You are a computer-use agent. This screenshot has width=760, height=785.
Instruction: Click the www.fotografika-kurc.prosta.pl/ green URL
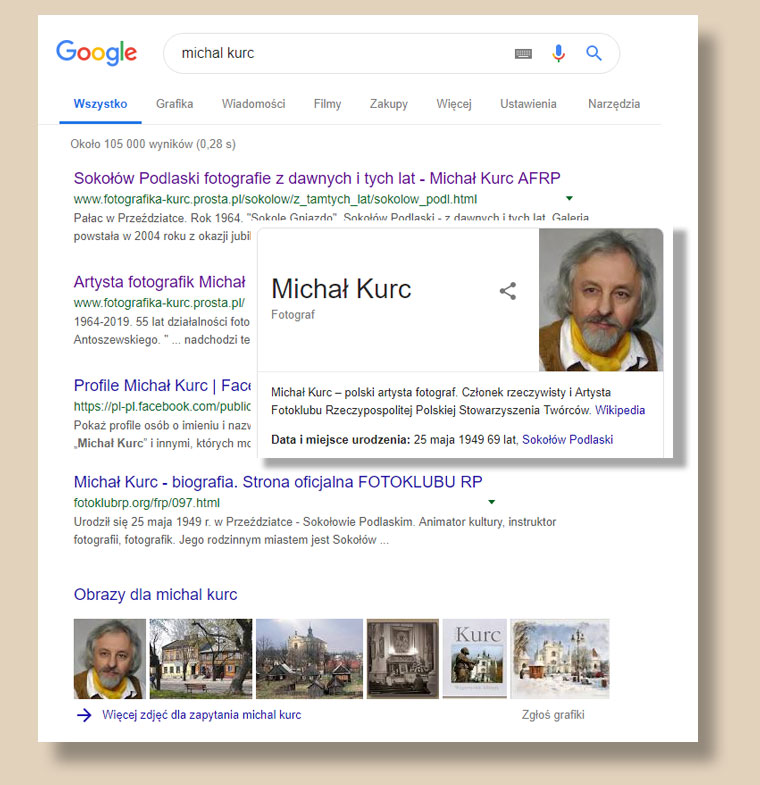[x=159, y=303]
